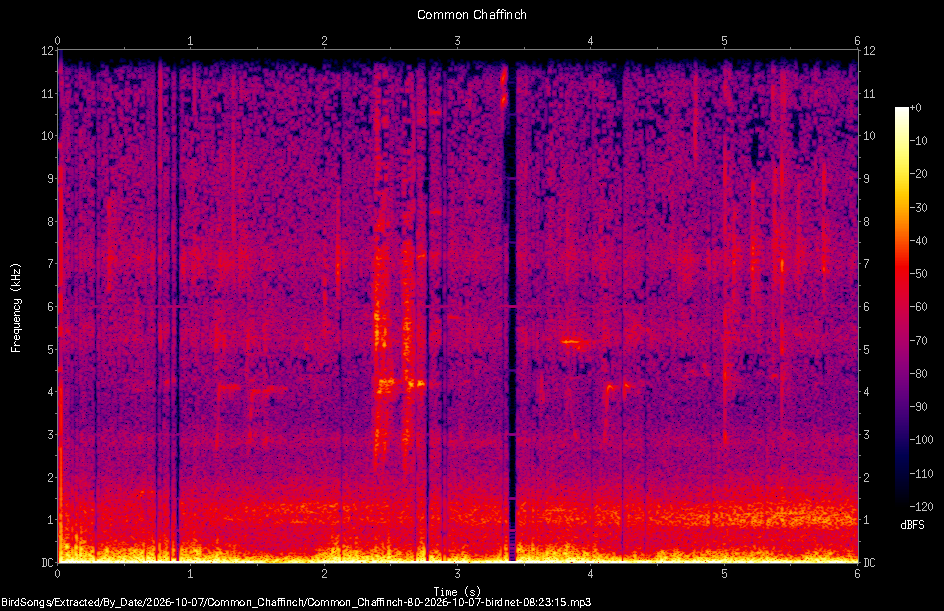The width and height of the screenshot is (944, 611).
Task: Click the "+0" value on color scale
Action: (x=915, y=108)
